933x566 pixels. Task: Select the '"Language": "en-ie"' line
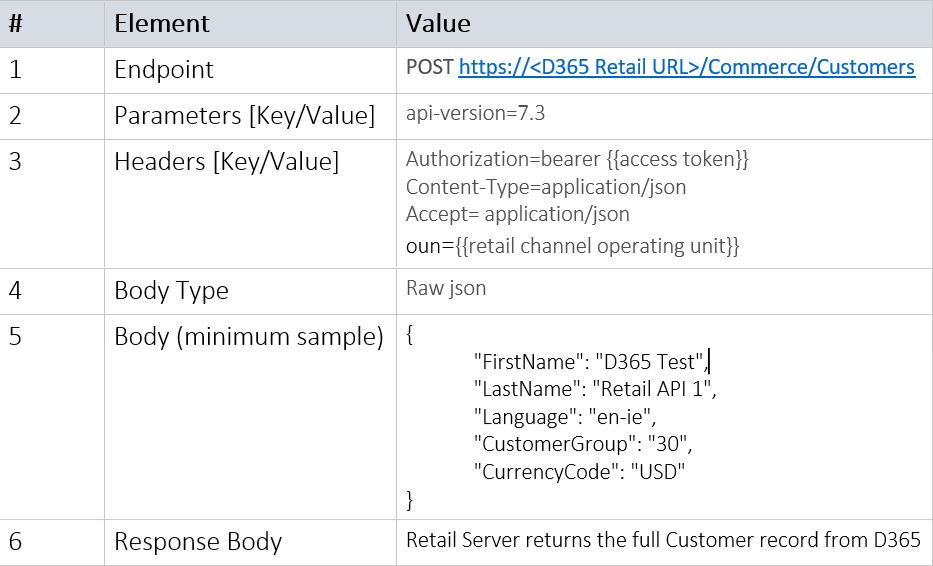(x=565, y=417)
